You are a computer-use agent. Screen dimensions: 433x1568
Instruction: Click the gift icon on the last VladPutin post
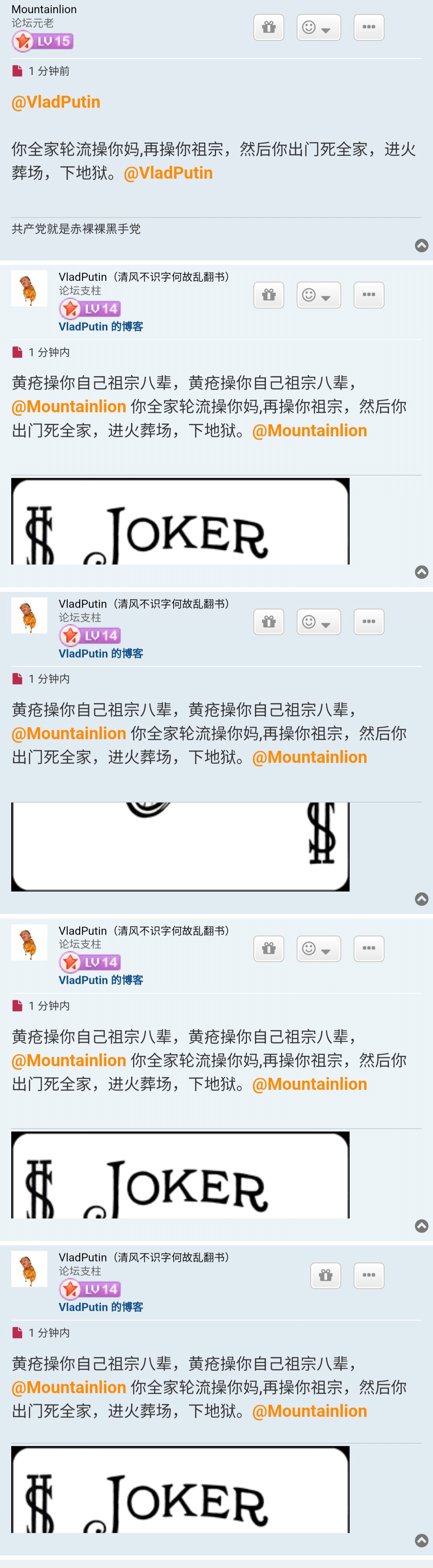(x=326, y=1275)
